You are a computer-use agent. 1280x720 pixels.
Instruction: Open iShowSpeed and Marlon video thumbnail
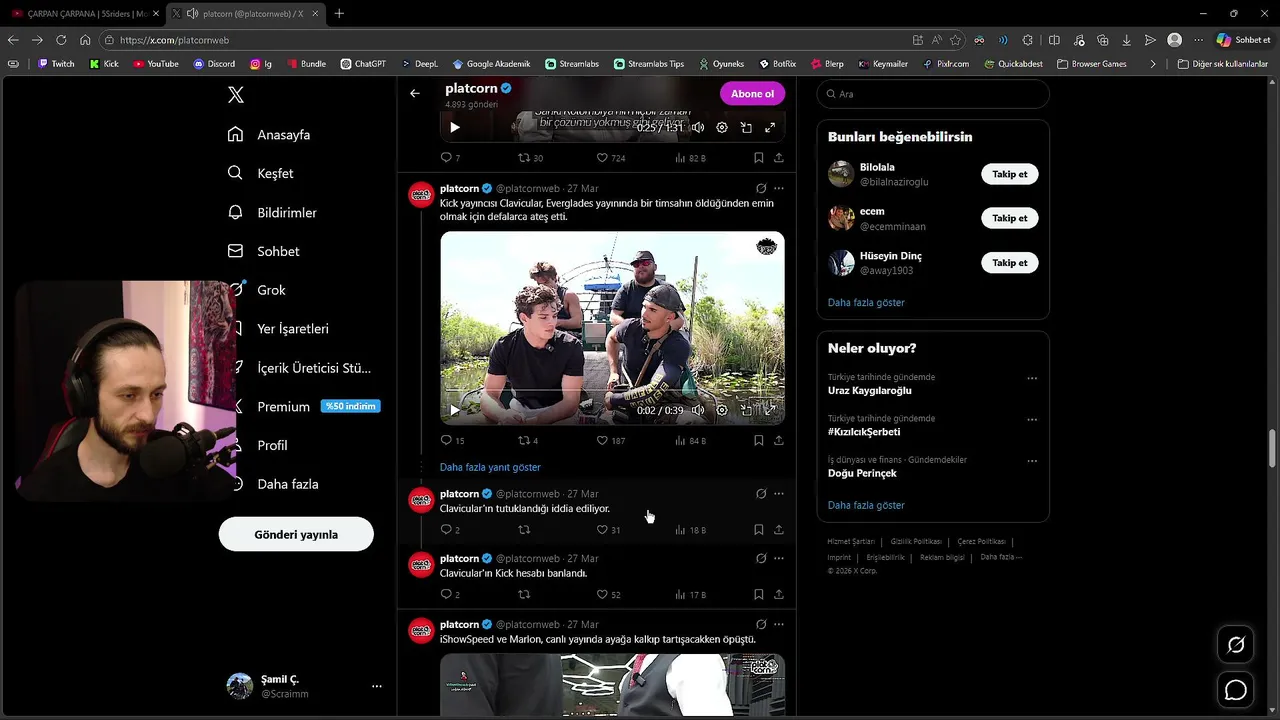point(612,685)
